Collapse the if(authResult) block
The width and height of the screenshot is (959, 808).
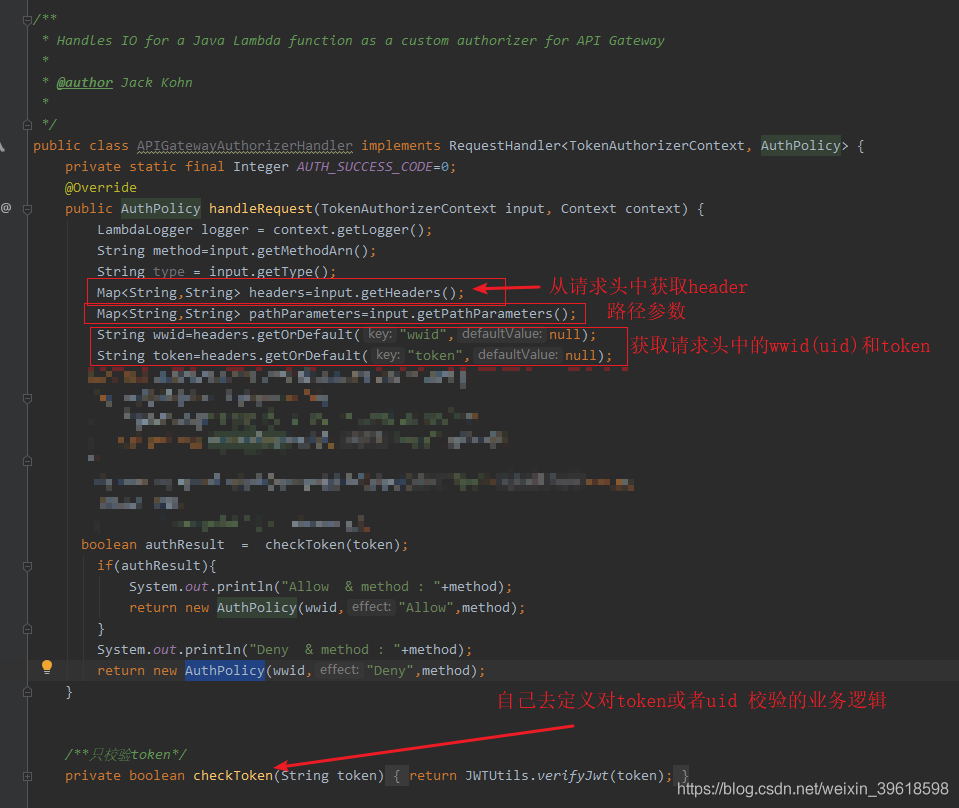(27, 566)
